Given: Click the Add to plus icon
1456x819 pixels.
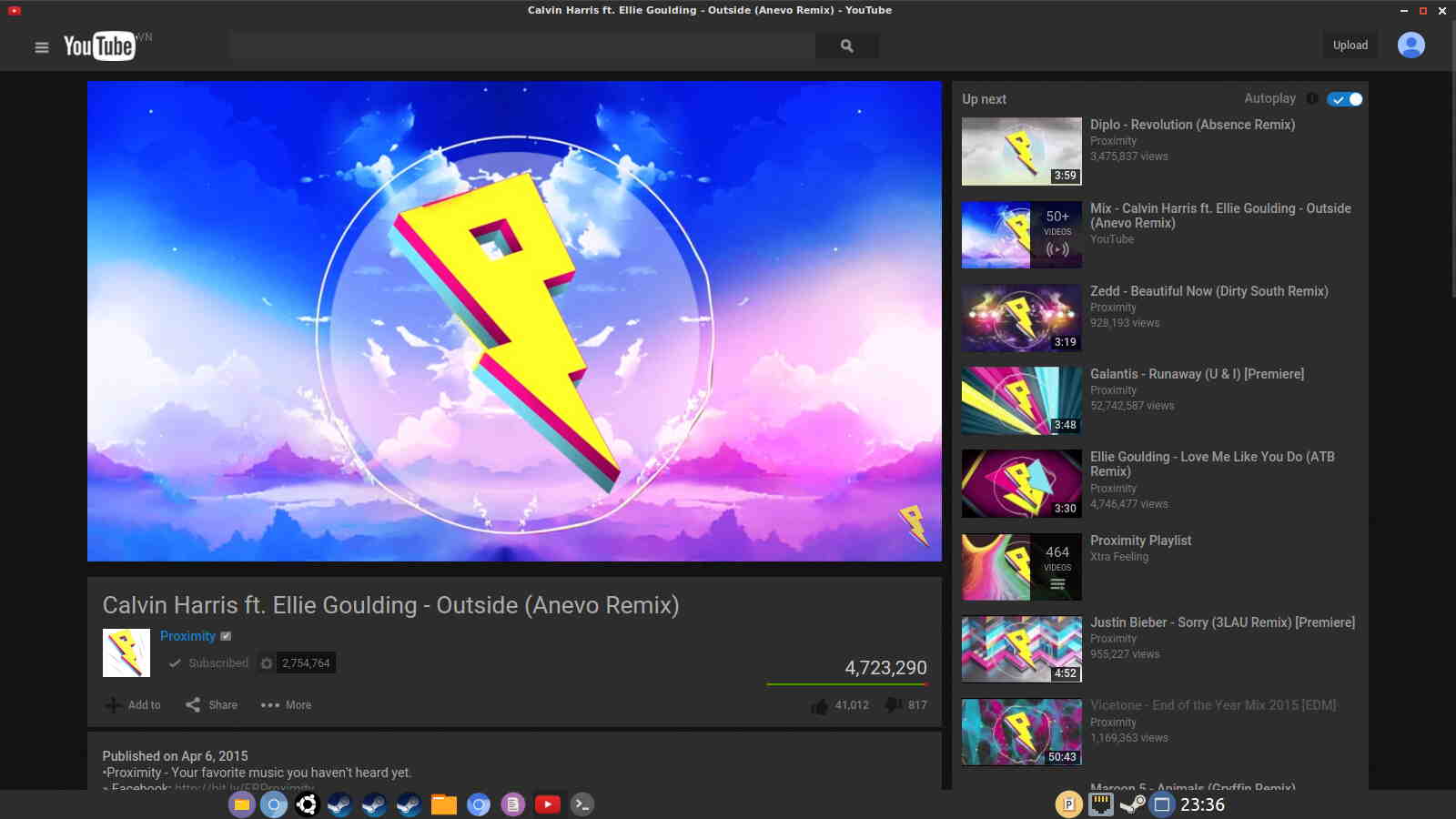Looking at the screenshot, I should (x=113, y=705).
